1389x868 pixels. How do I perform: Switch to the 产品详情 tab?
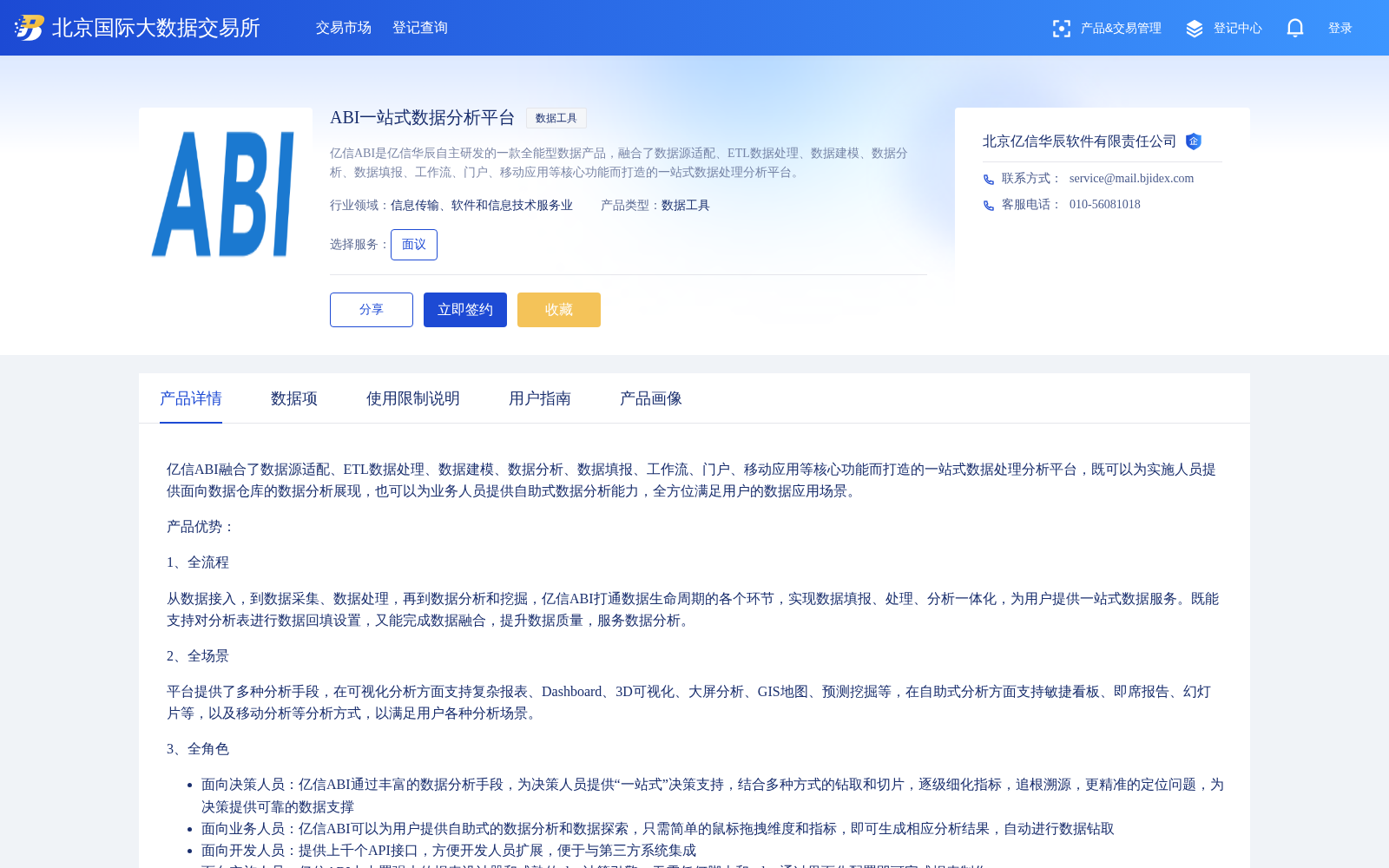tap(191, 398)
